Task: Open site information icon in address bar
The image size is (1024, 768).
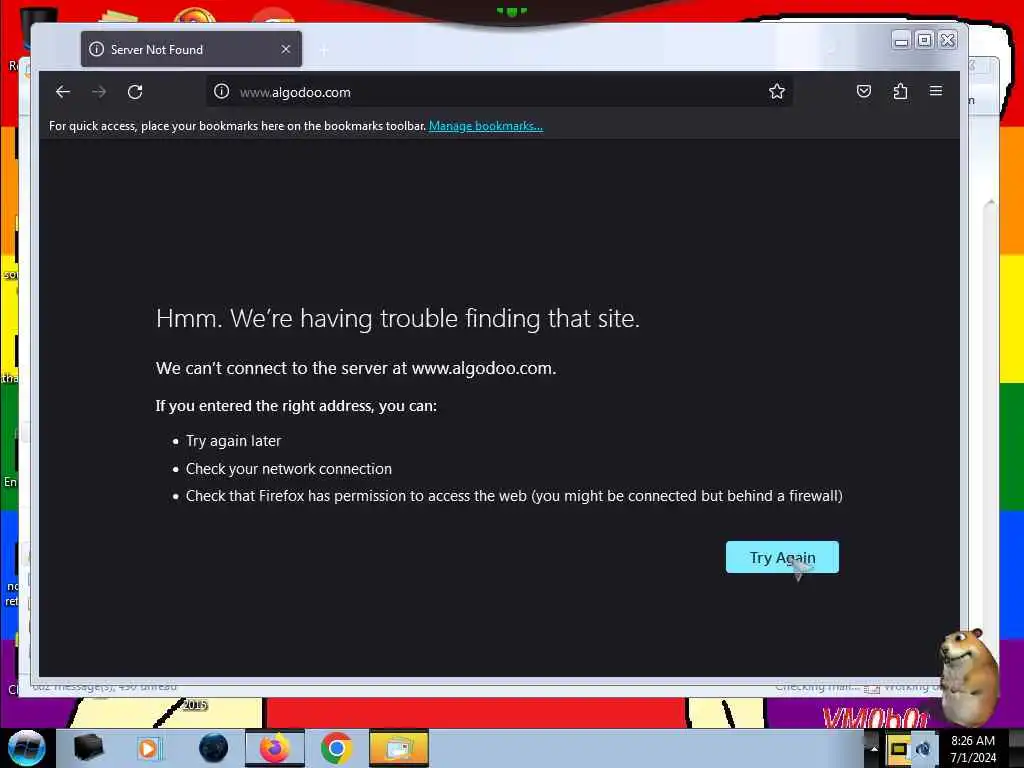Action: (222, 91)
